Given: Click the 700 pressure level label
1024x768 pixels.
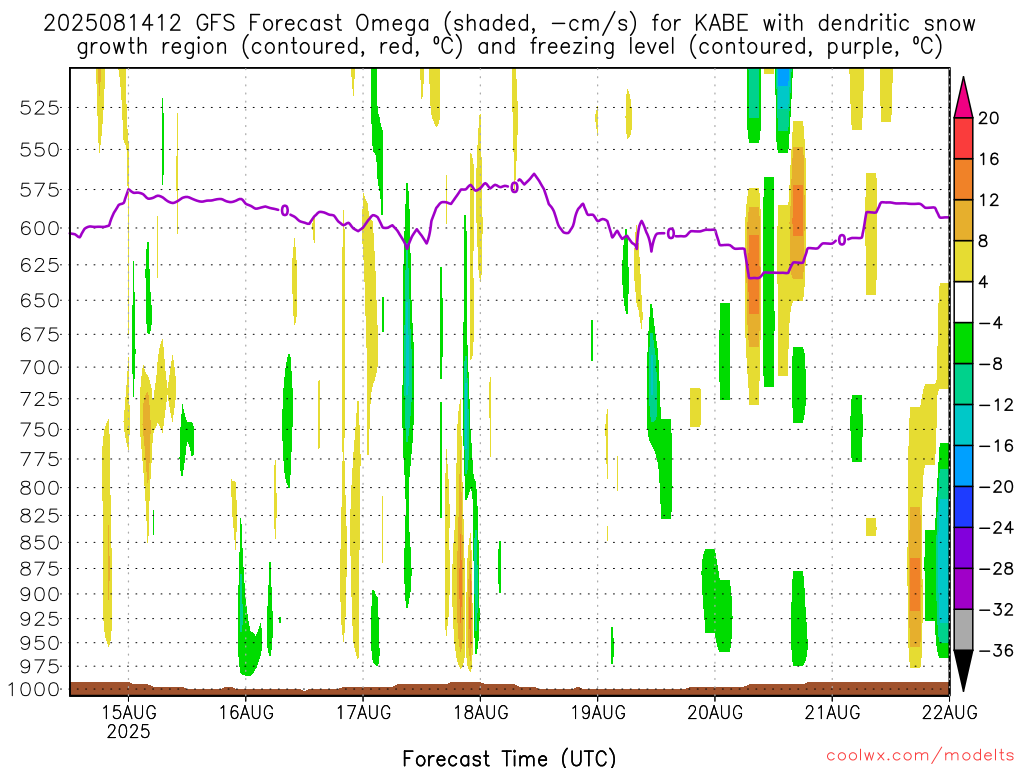Looking at the screenshot, I should 40,368.
